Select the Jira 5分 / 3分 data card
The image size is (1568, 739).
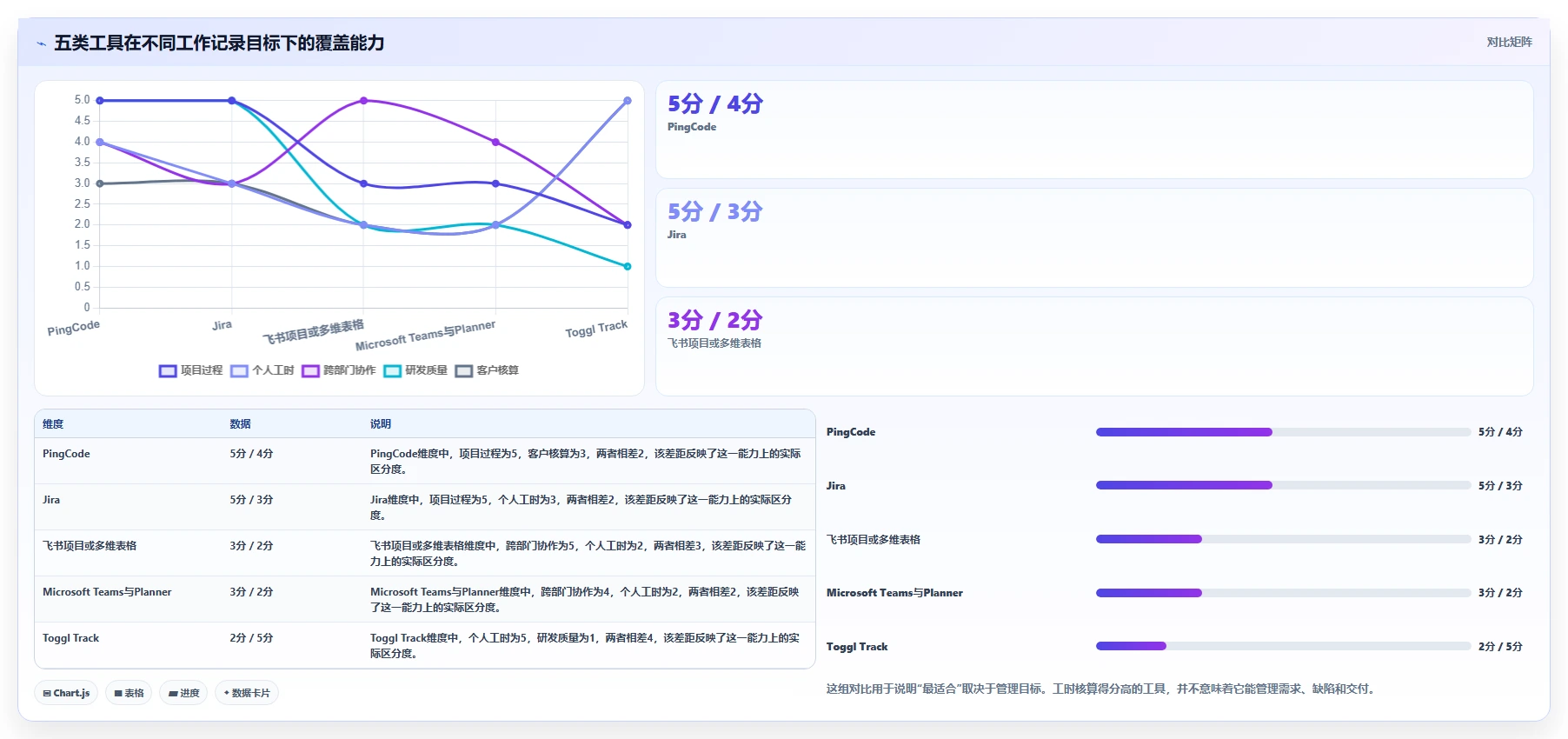pyautogui.click(x=1094, y=237)
